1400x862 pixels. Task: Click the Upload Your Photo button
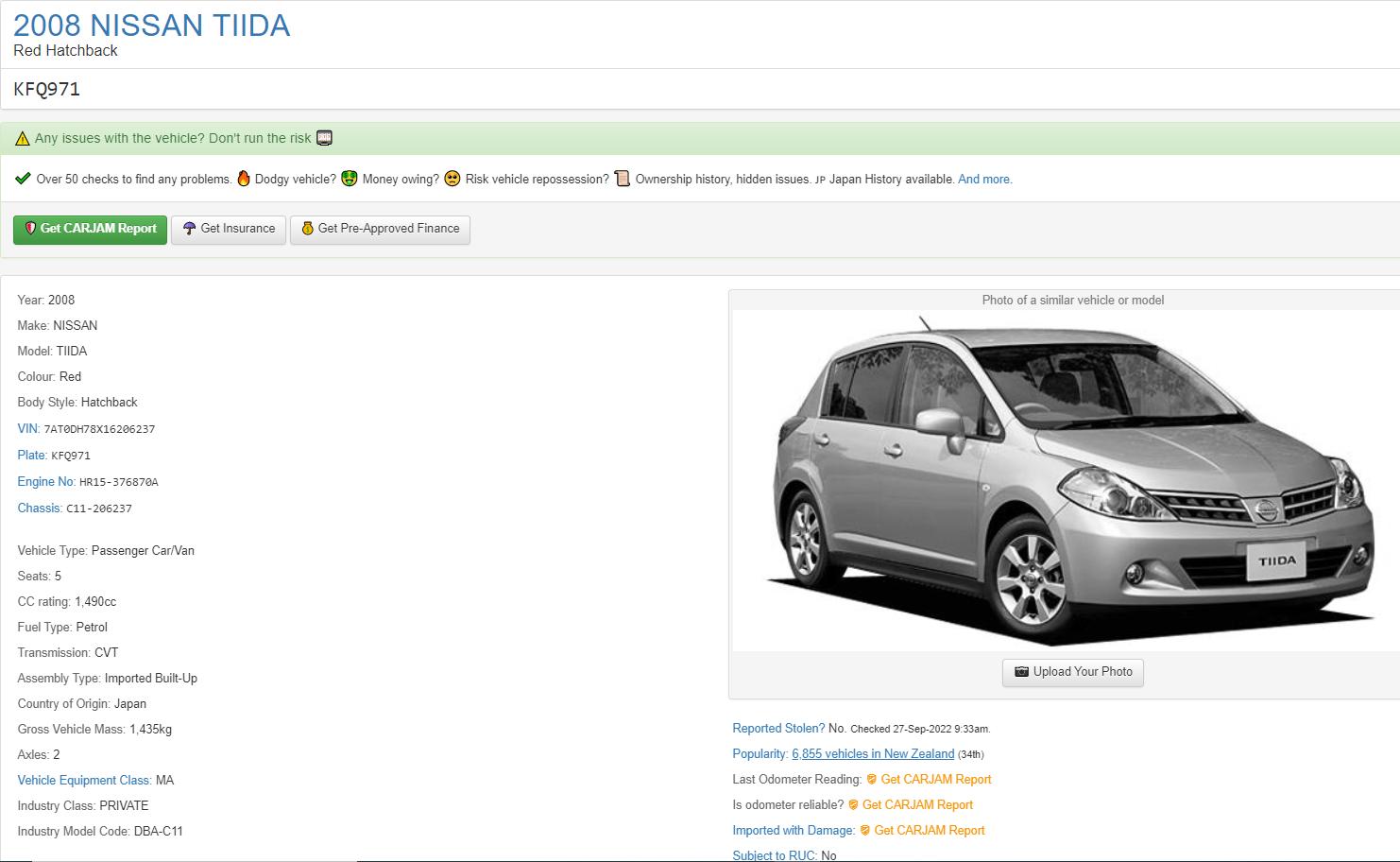[x=1073, y=673]
